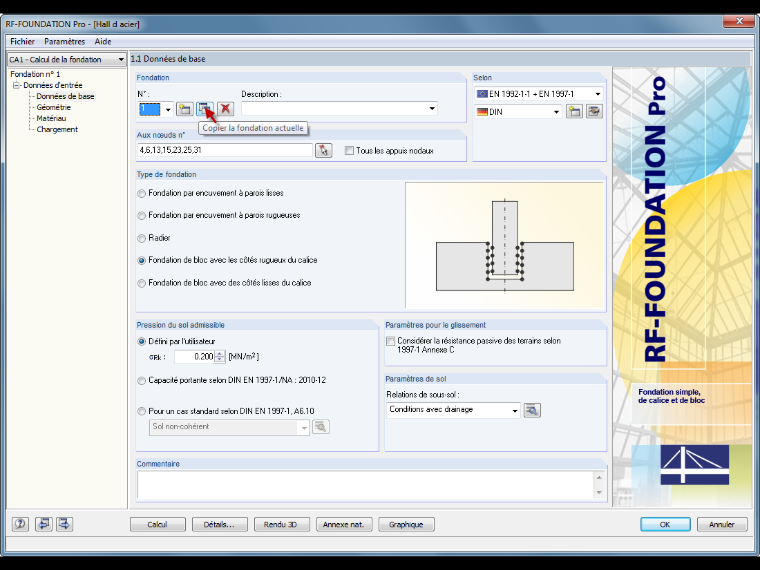Open Sol non-cohérent dropdown
This screenshot has width=760, height=570.
tap(304, 428)
